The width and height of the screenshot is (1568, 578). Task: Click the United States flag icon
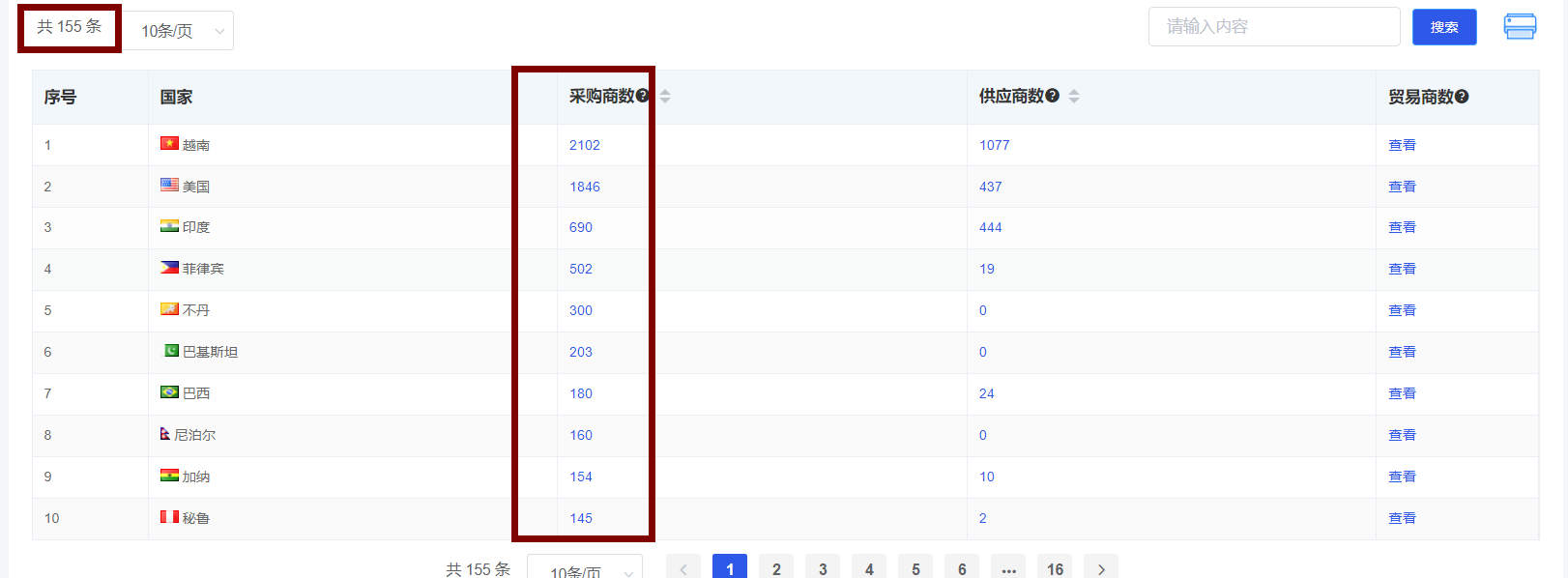pos(169,185)
